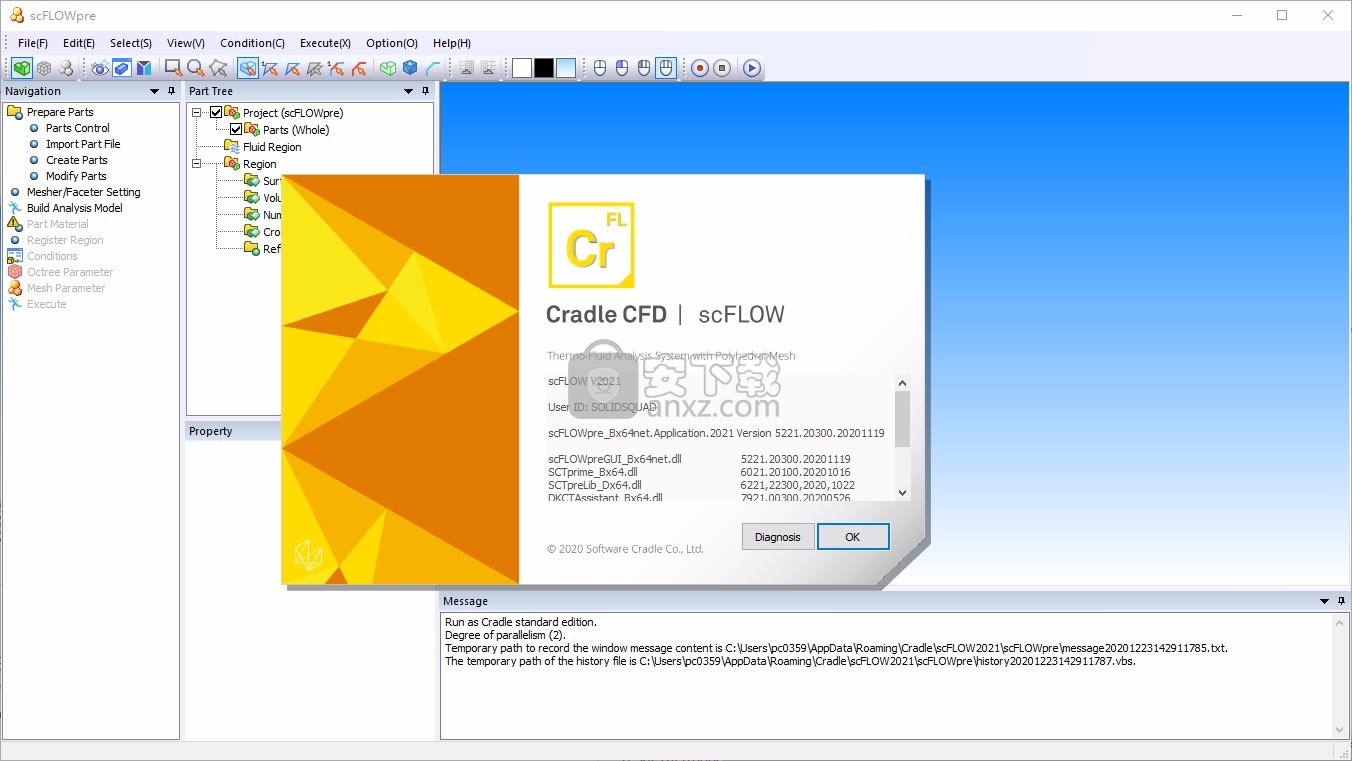1352x761 pixels.
Task: Select the Parts (Whole) tree label
Action: point(296,130)
